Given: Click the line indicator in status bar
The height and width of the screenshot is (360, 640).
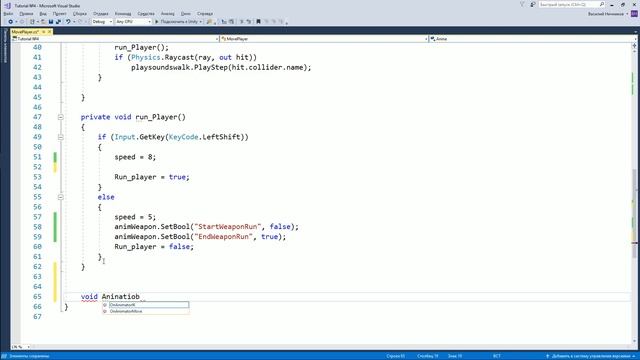Looking at the screenshot, I should coord(396,356).
